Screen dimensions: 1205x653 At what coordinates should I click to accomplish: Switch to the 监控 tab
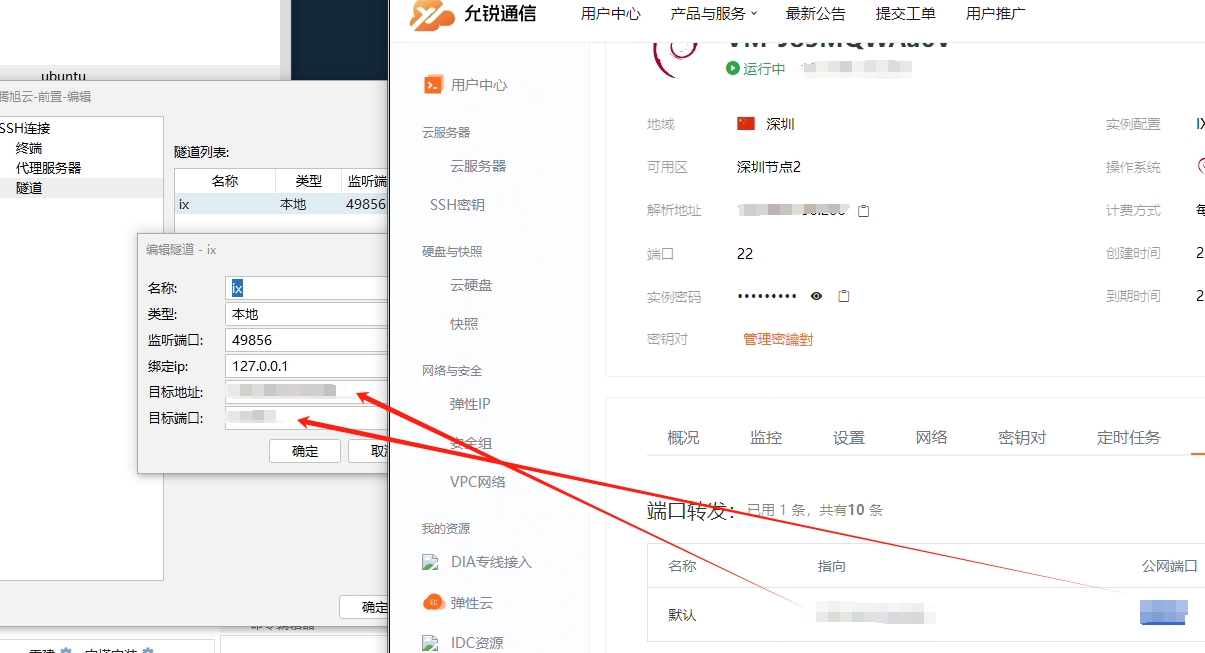(x=766, y=437)
